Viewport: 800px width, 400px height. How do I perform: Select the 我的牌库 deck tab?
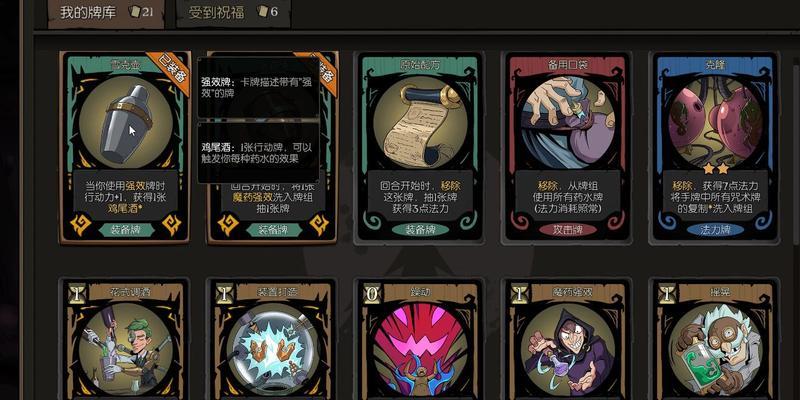106,13
